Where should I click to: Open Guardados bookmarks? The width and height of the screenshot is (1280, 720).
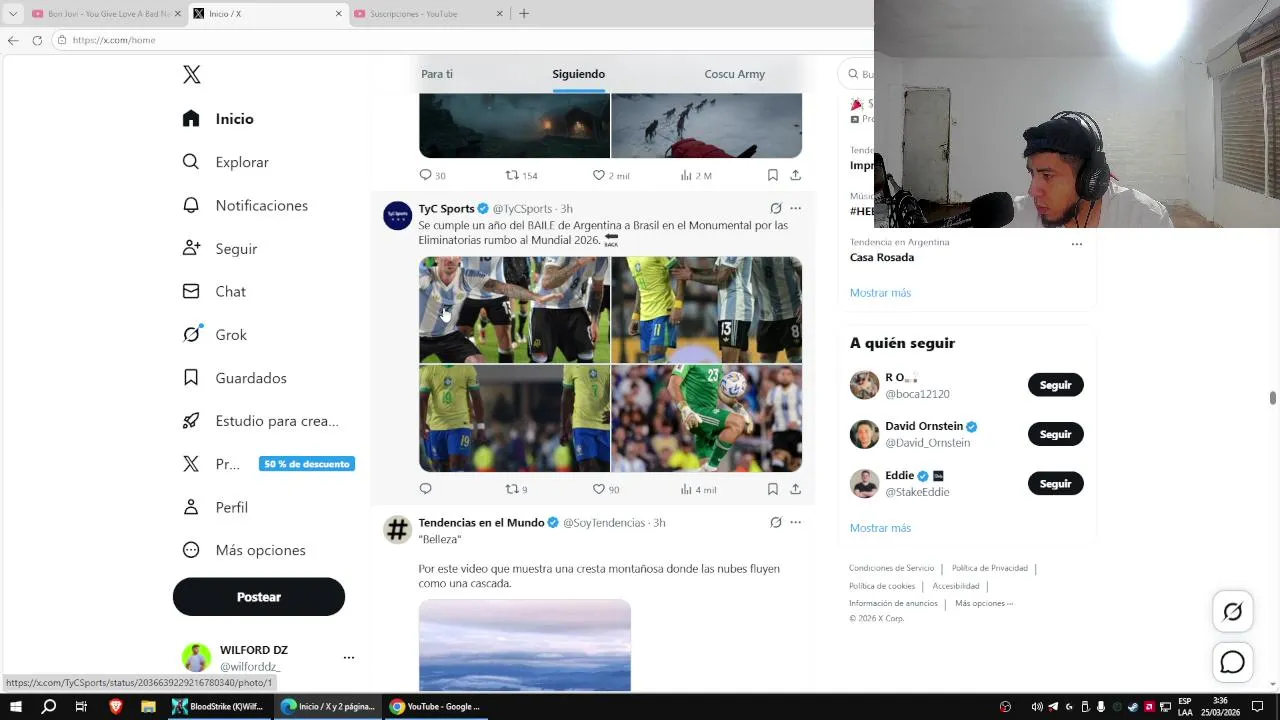pyautogui.click(x=235, y=378)
